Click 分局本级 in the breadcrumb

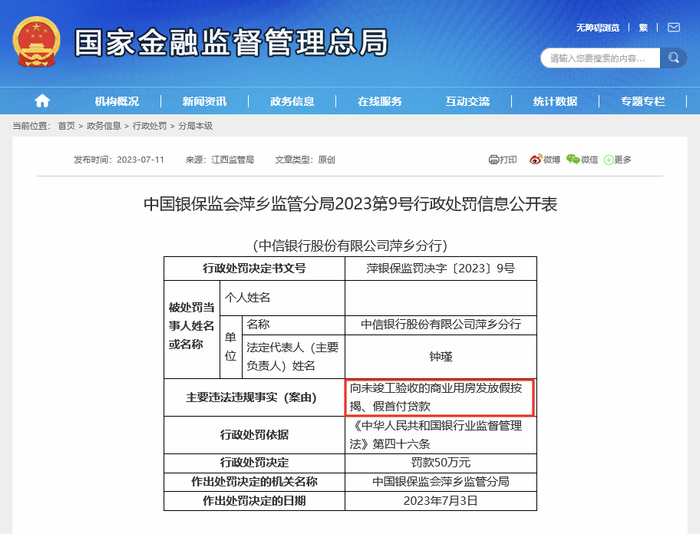pos(196,126)
